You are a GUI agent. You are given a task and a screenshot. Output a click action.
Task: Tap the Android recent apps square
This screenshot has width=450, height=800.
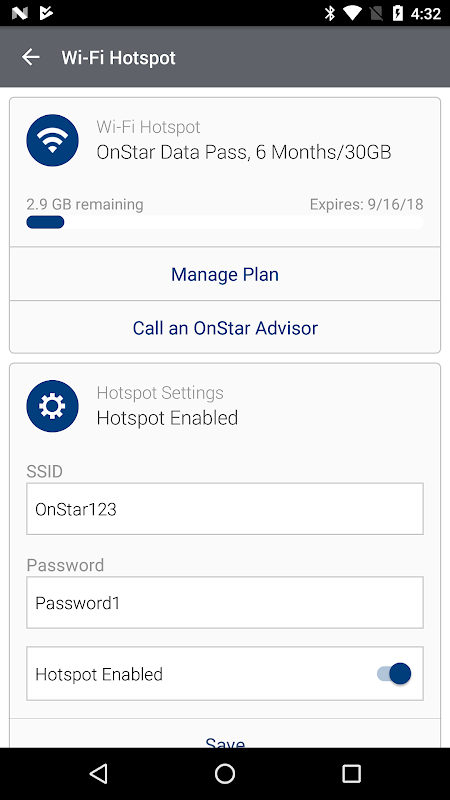point(351,773)
